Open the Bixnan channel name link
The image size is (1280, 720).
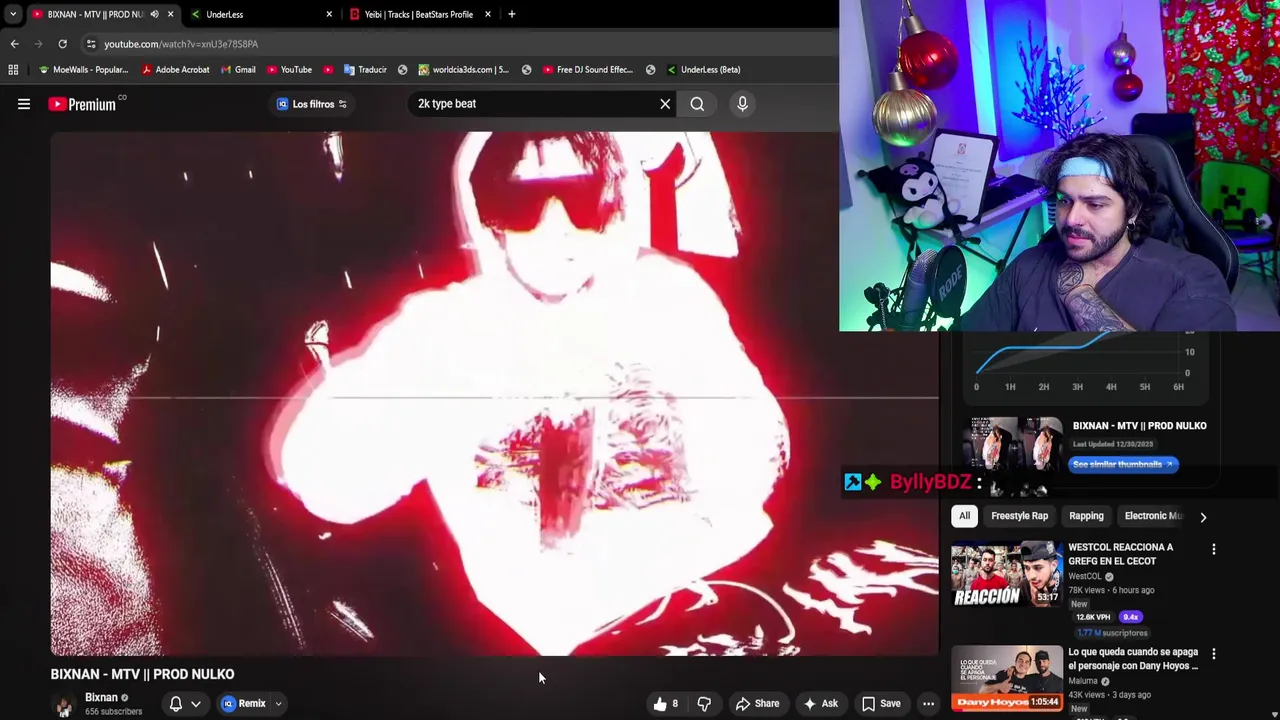[x=101, y=697]
